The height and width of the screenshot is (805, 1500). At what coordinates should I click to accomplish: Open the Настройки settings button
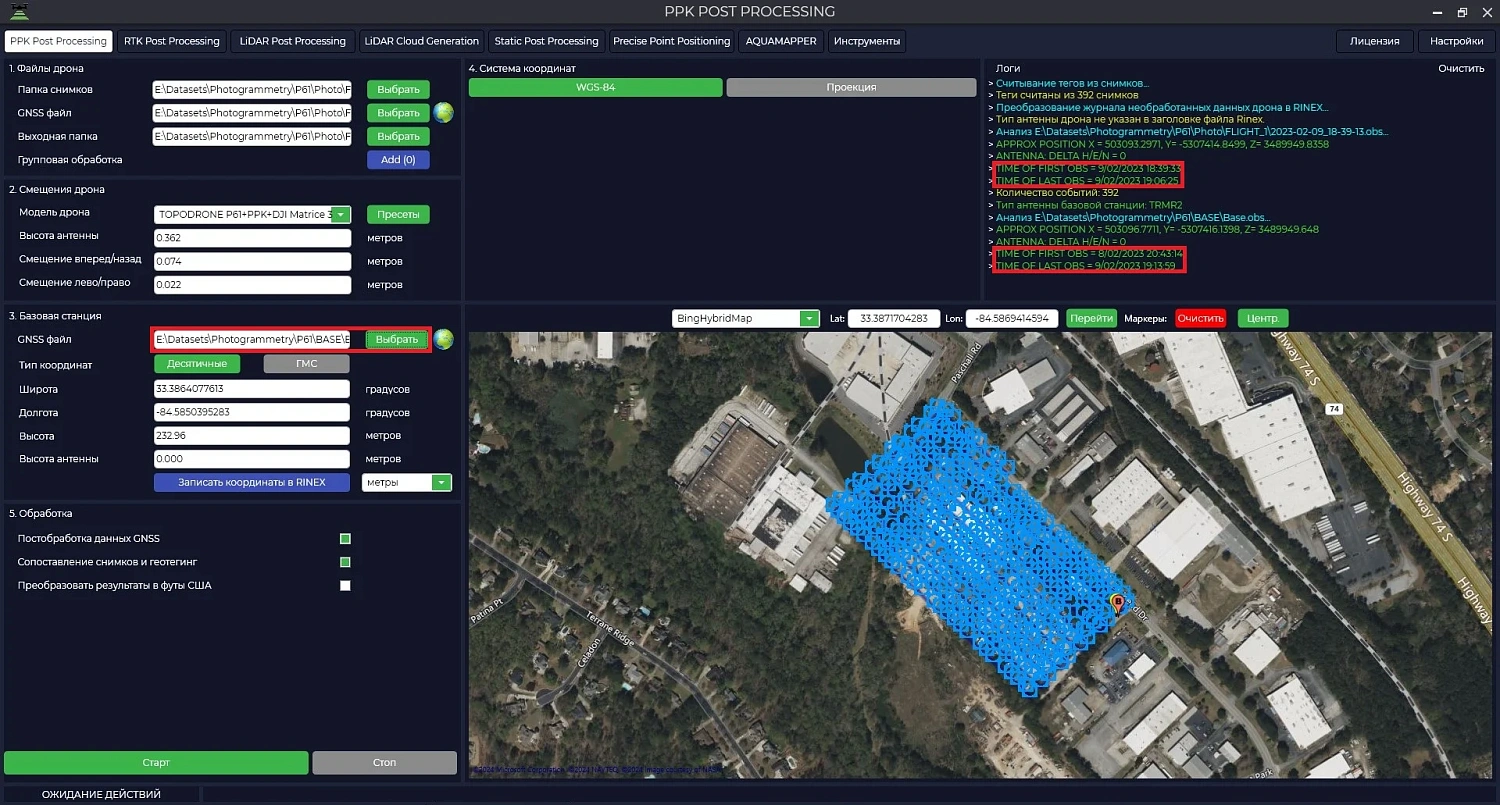point(1456,41)
